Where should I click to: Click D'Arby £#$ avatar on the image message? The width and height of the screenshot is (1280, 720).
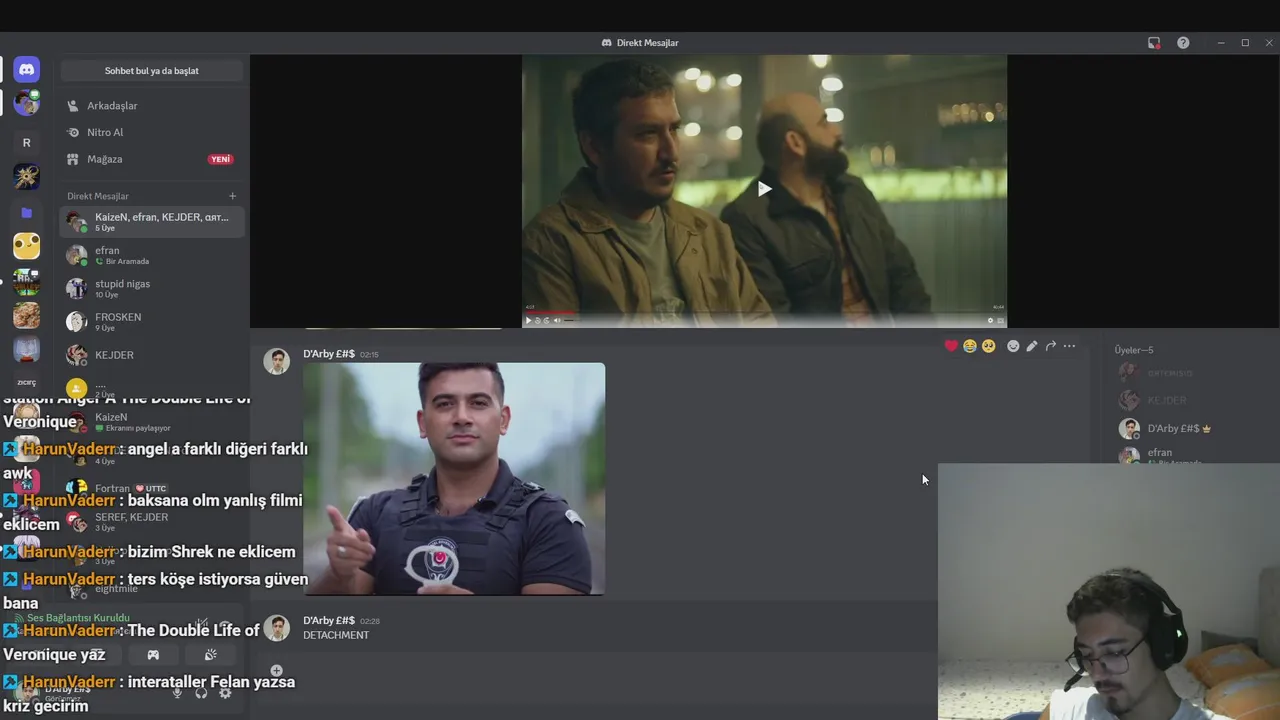[x=277, y=361]
